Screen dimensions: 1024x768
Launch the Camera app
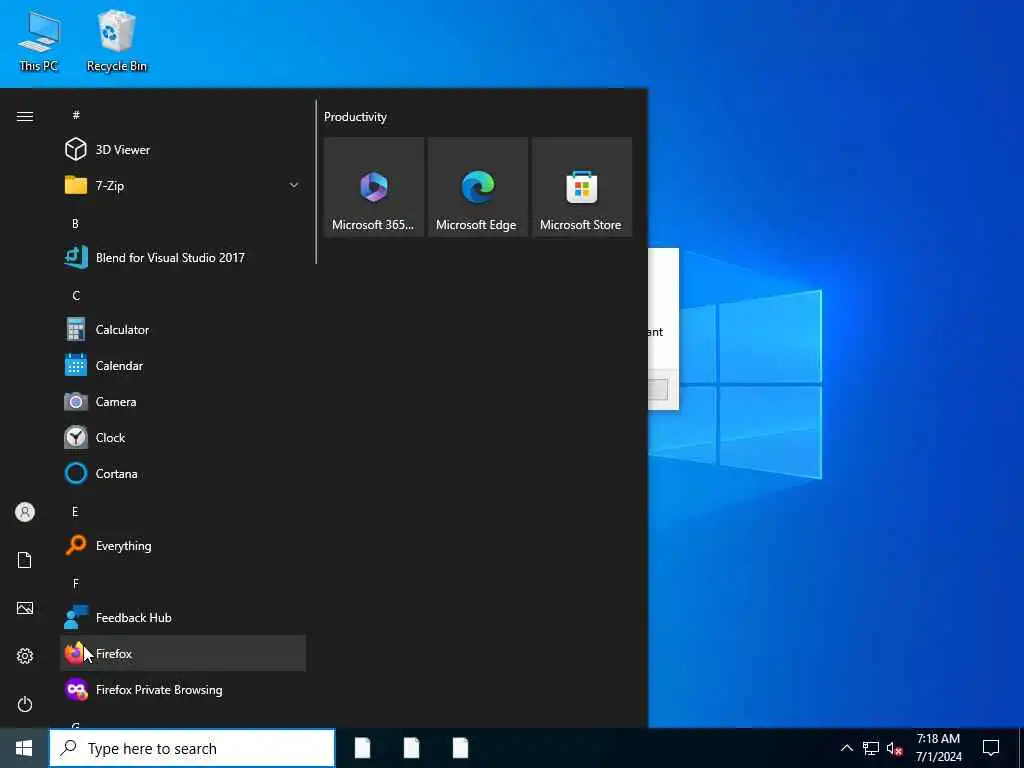click(x=183, y=402)
